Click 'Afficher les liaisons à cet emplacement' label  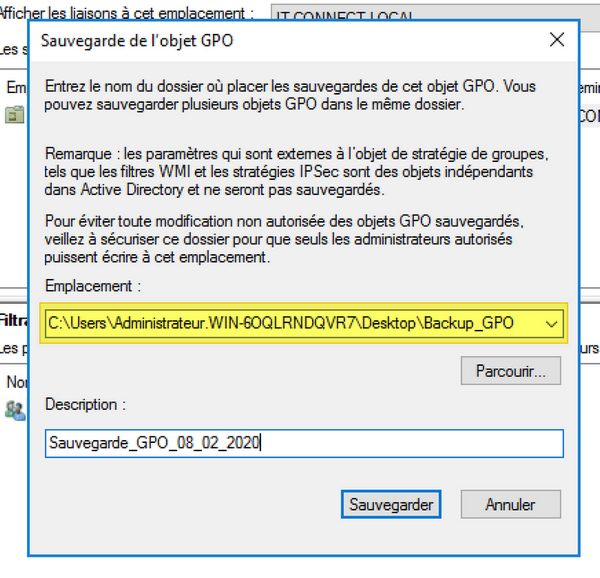(x=125, y=15)
